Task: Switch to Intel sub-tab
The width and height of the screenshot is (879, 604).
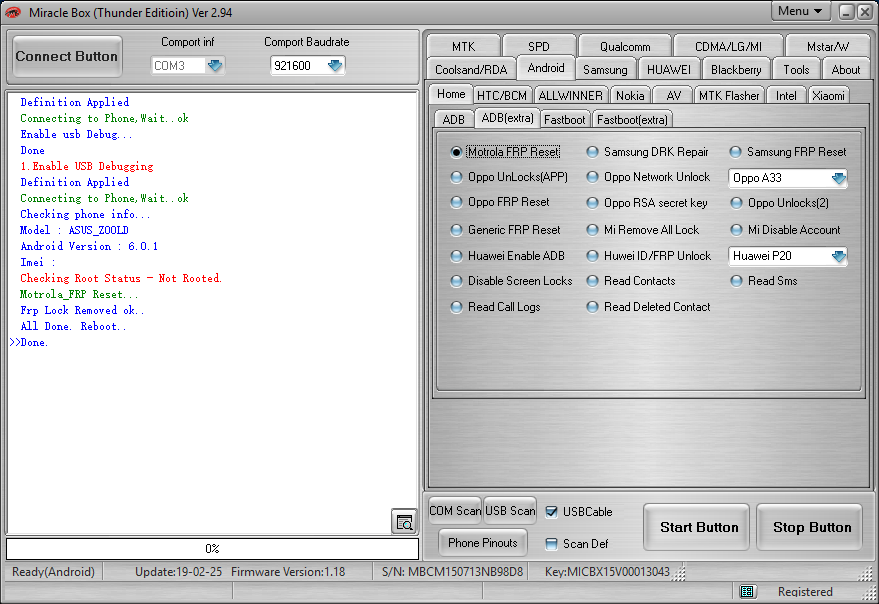Action: (786, 95)
